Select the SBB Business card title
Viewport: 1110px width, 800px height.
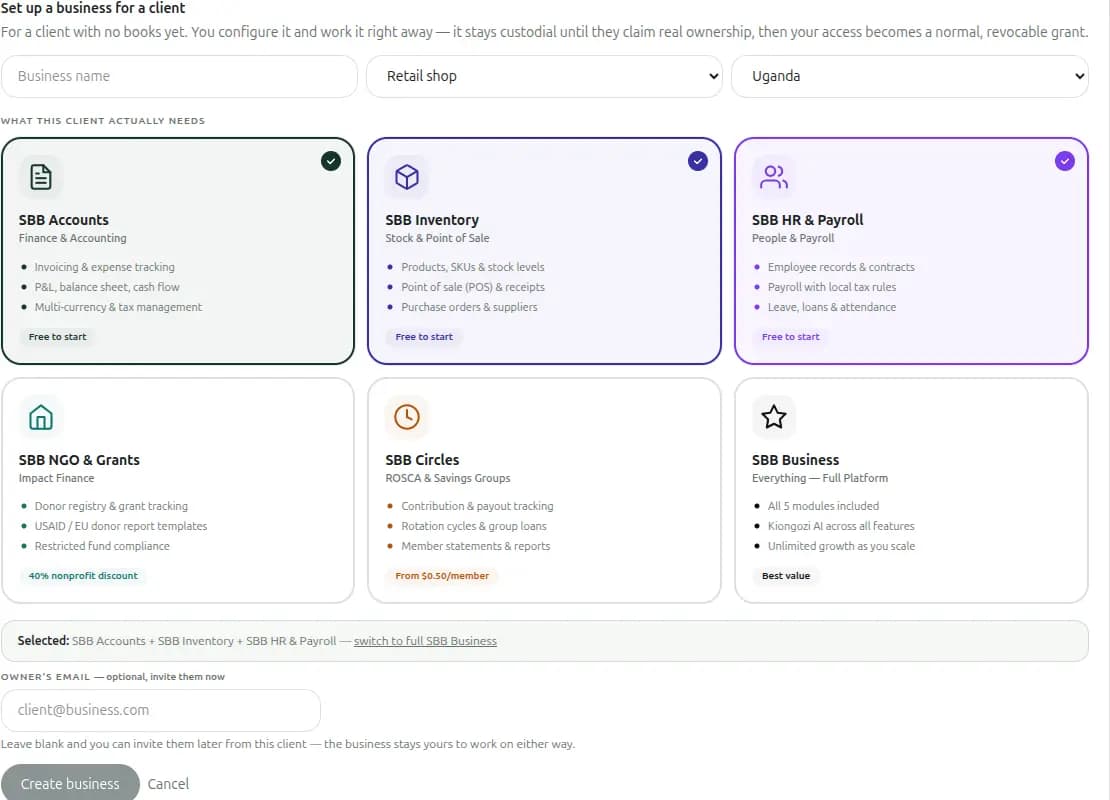pyautogui.click(x=796, y=460)
